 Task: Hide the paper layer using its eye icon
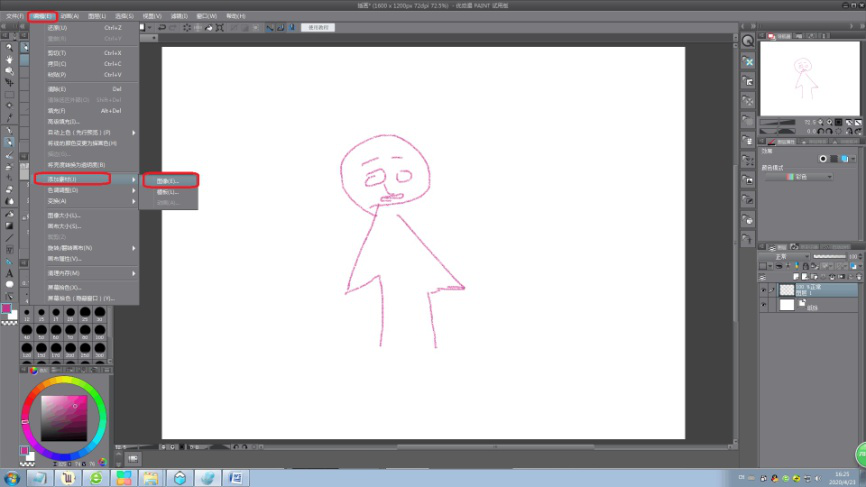763,304
